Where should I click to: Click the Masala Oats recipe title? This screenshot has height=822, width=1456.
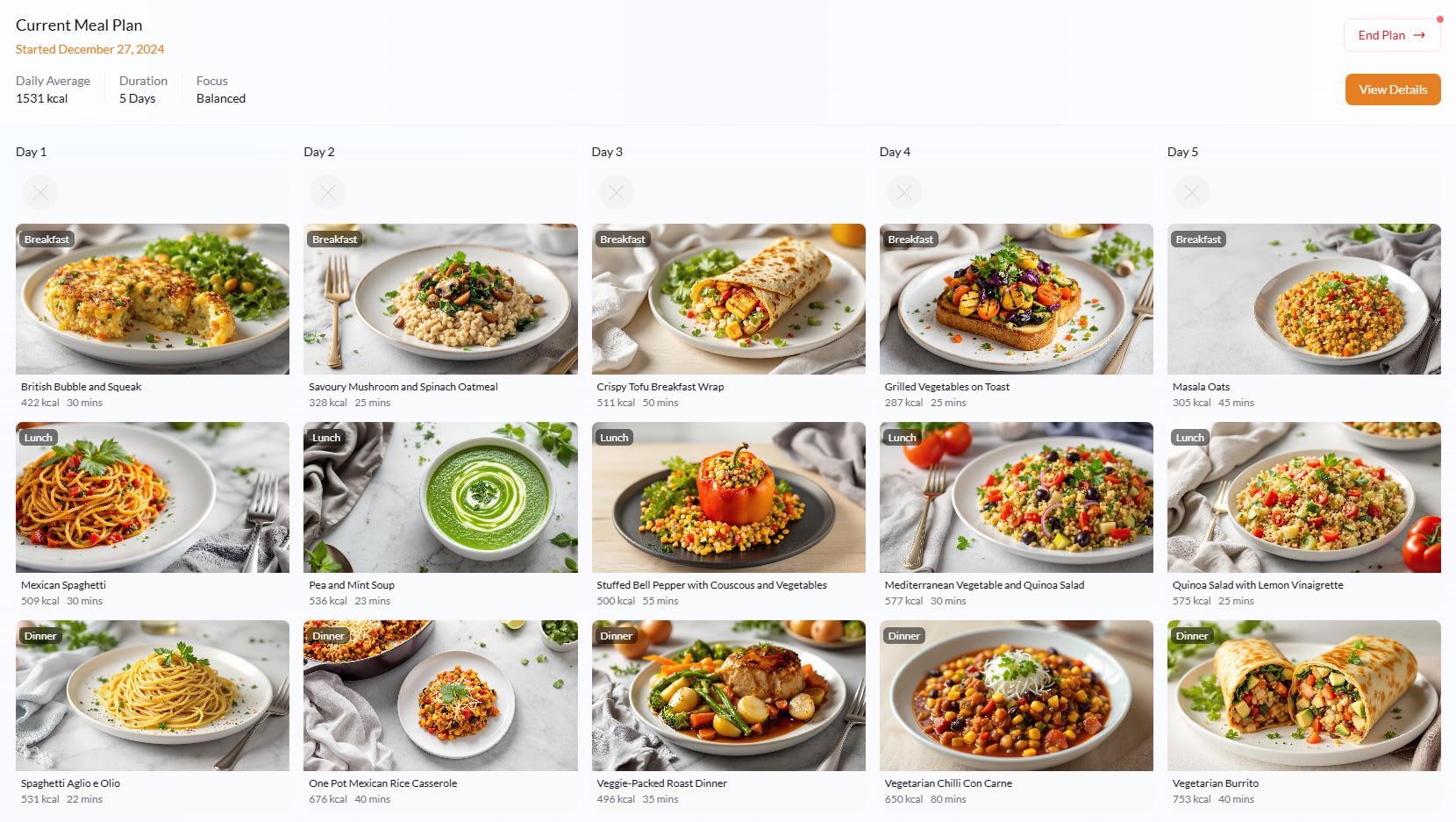point(1201,387)
